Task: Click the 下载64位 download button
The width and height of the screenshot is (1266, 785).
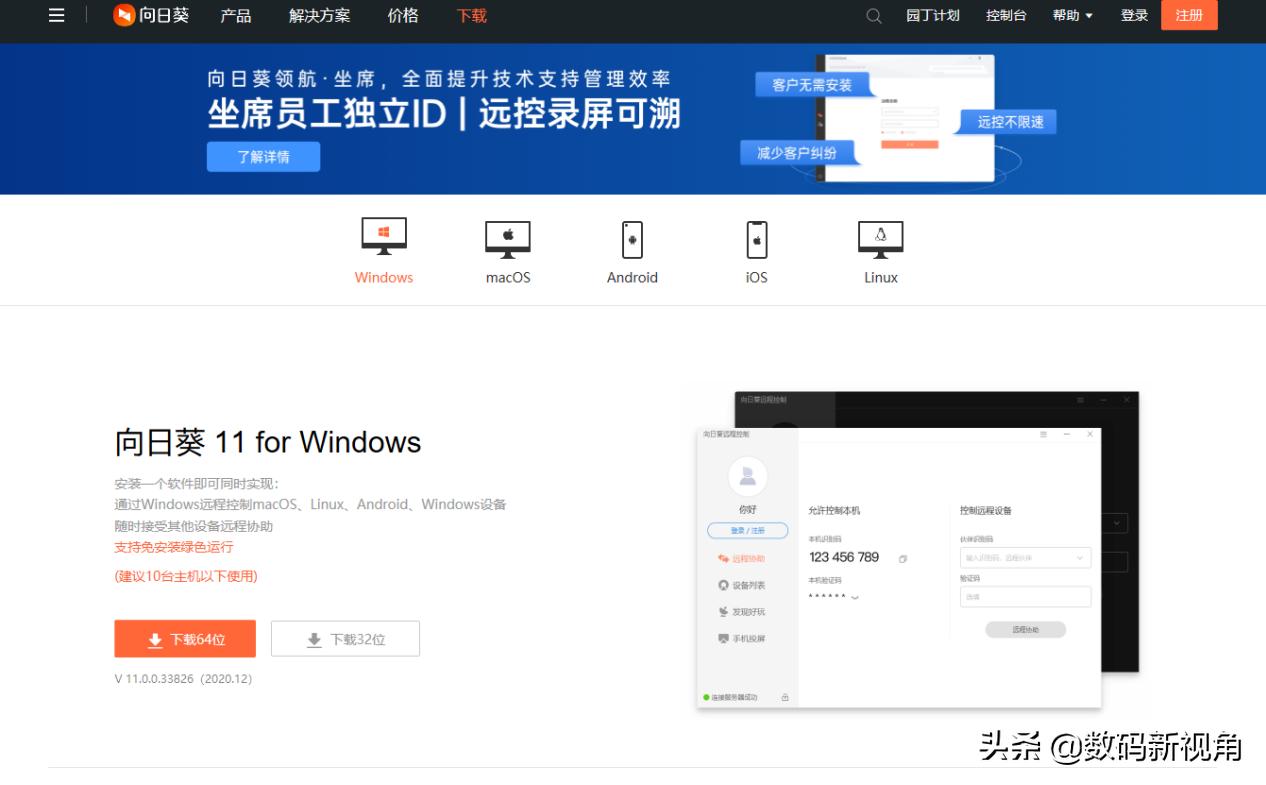Action: click(x=184, y=638)
